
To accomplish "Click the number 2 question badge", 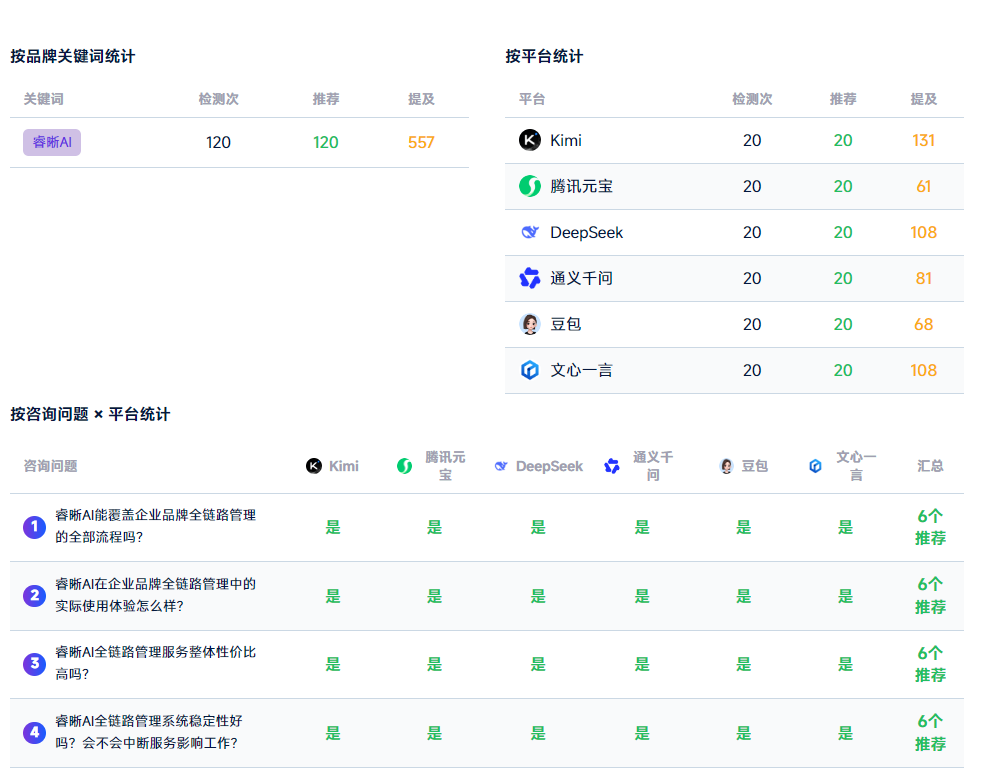I will [35, 595].
